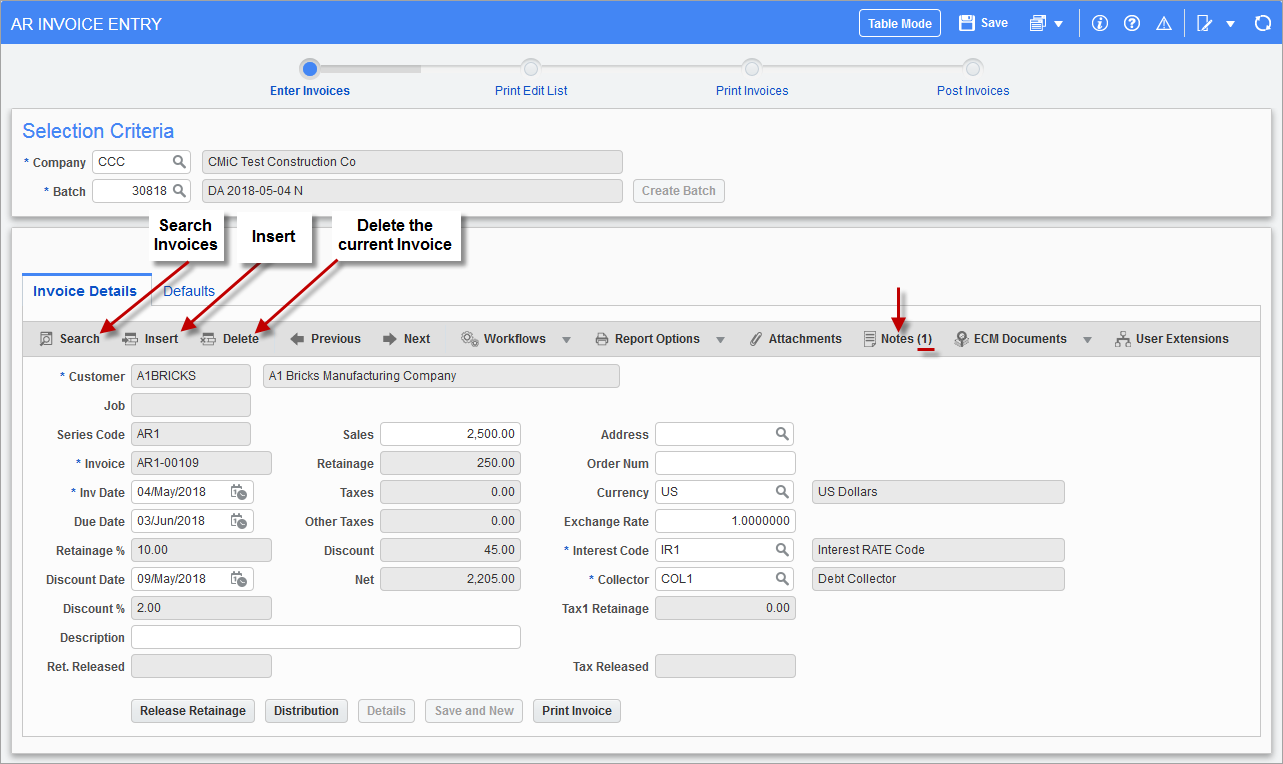Open help via the question mark icon

[x=1132, y=23]
